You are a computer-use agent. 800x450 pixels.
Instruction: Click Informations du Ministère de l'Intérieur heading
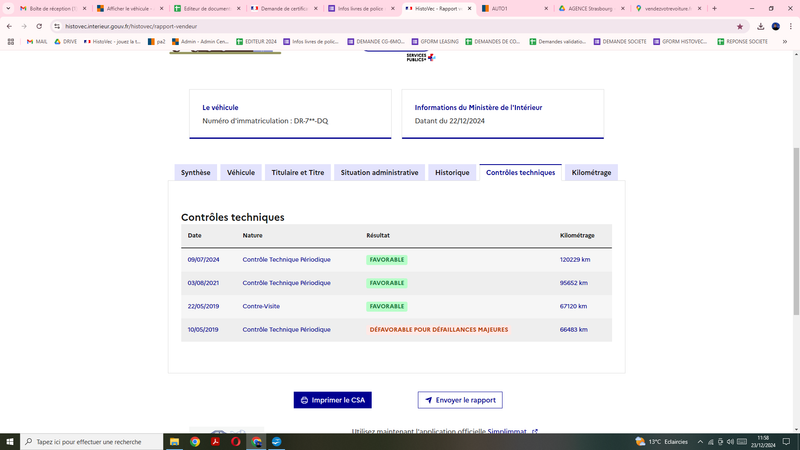478,108
